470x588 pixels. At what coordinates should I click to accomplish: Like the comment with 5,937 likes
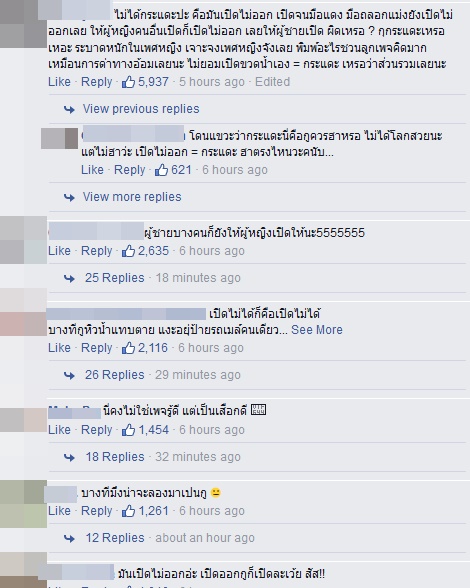point(59,81)
